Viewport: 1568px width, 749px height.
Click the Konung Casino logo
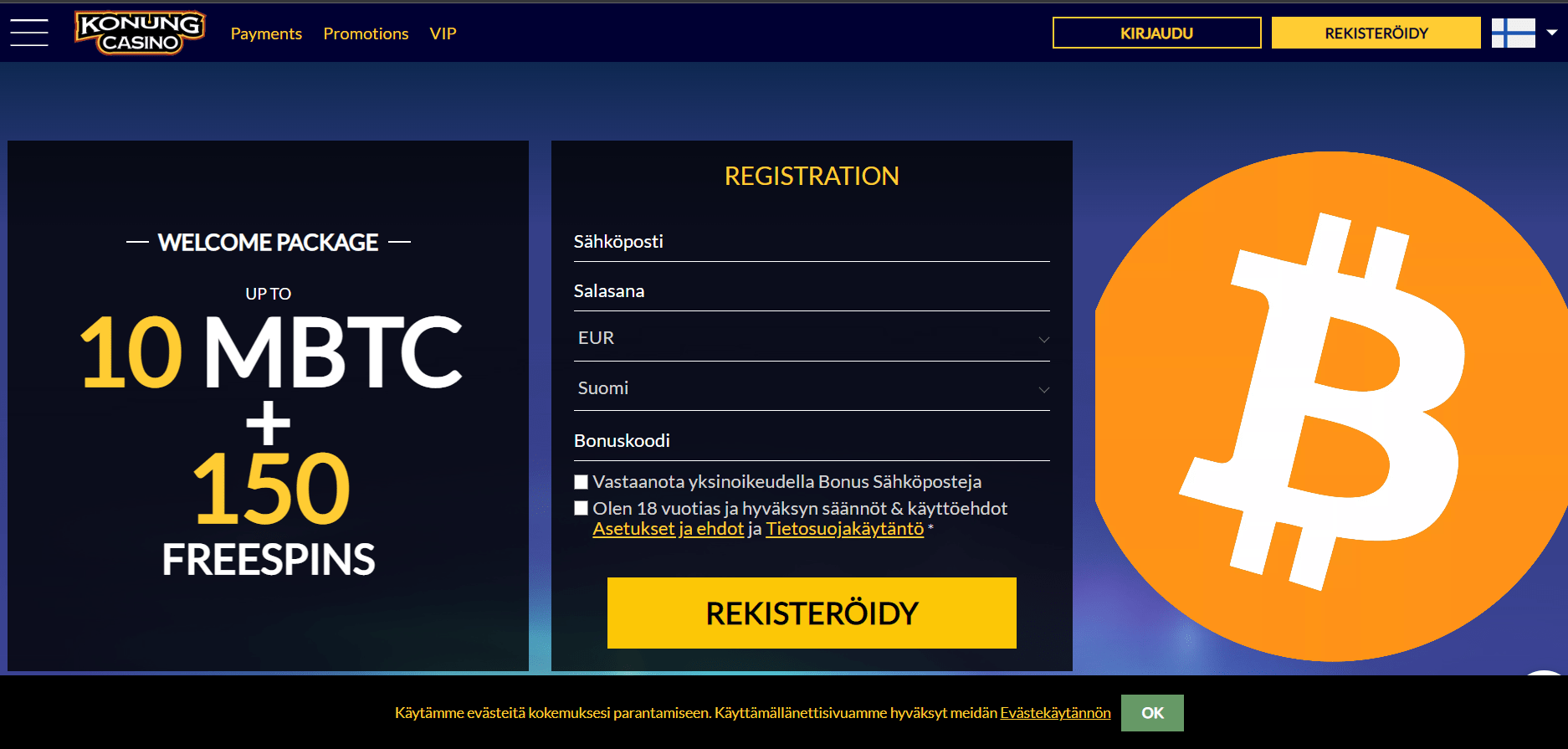click(x=140, y=33)
